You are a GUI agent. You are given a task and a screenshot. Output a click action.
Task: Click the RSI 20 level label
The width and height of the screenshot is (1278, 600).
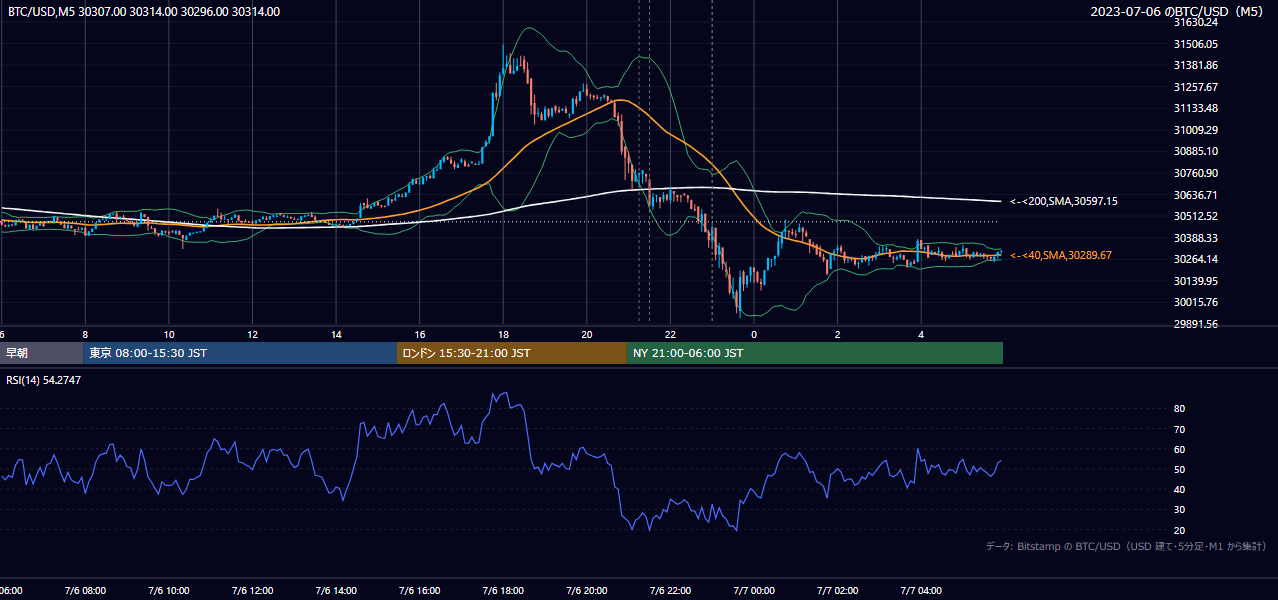pyautogui.click(x=1179, y=530)
